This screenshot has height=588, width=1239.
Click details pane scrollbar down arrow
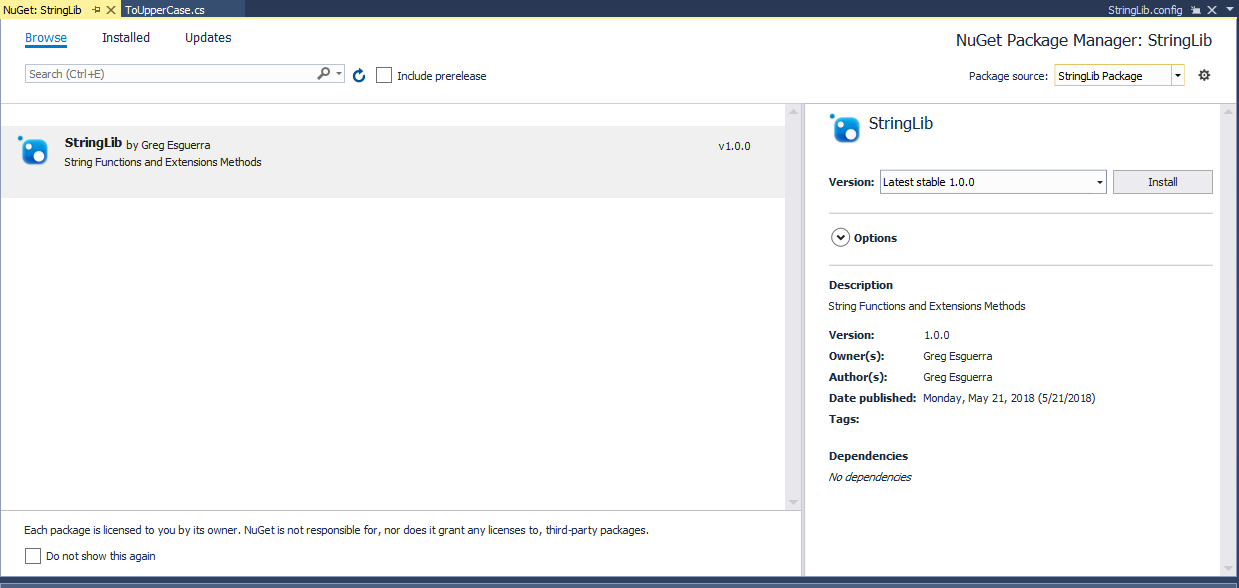pos(1229,569)
